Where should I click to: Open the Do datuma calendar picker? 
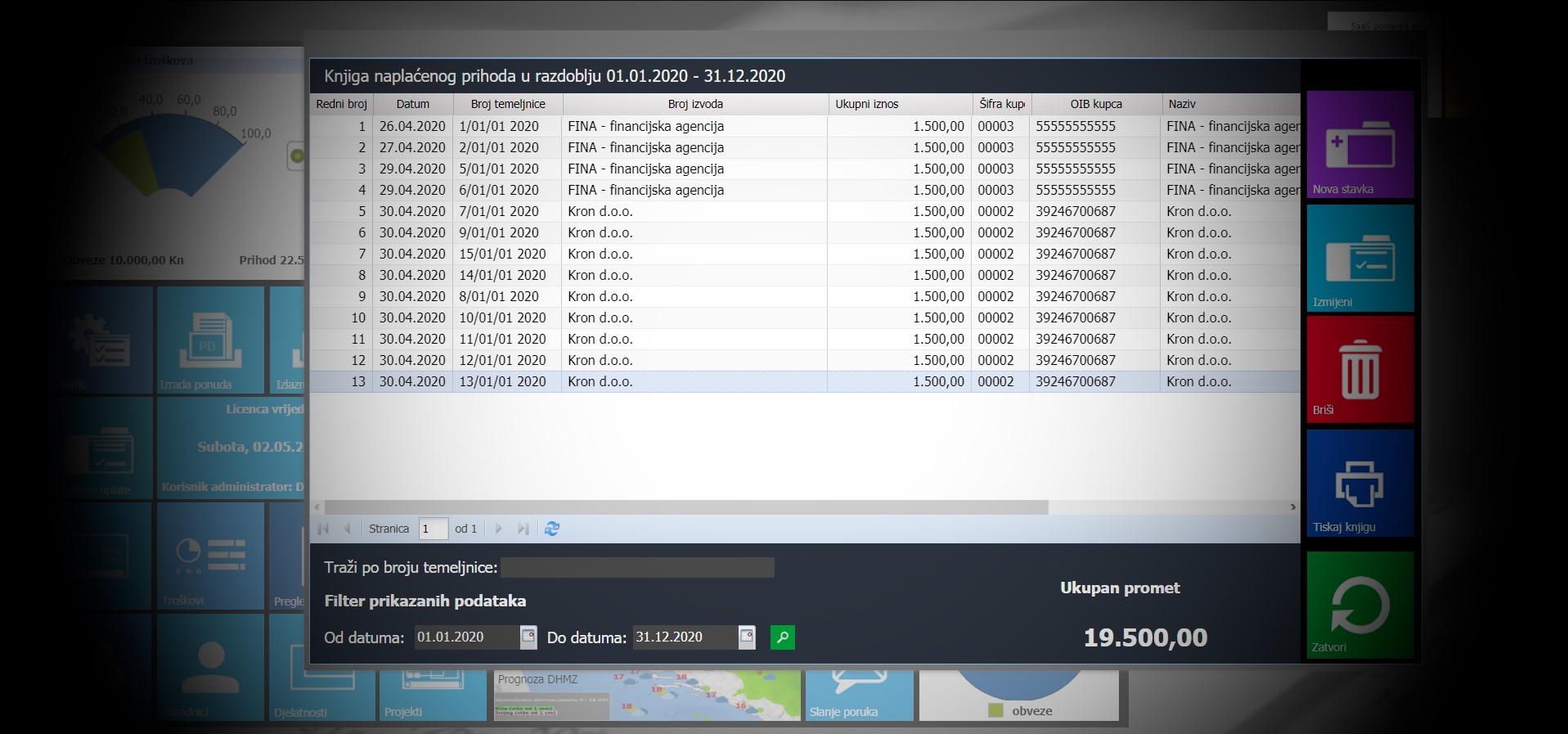point(747,637)
